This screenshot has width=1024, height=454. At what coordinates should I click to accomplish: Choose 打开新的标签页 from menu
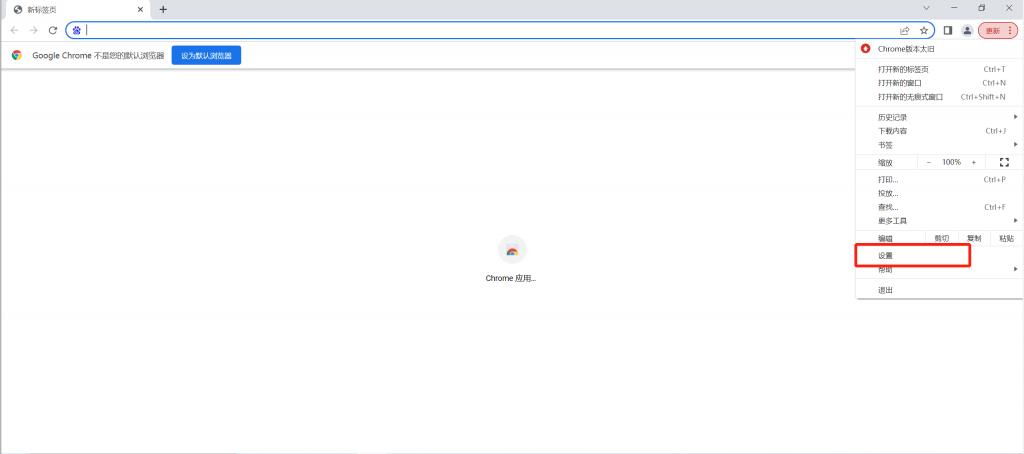pyautogui.click(x=939, y=69)
